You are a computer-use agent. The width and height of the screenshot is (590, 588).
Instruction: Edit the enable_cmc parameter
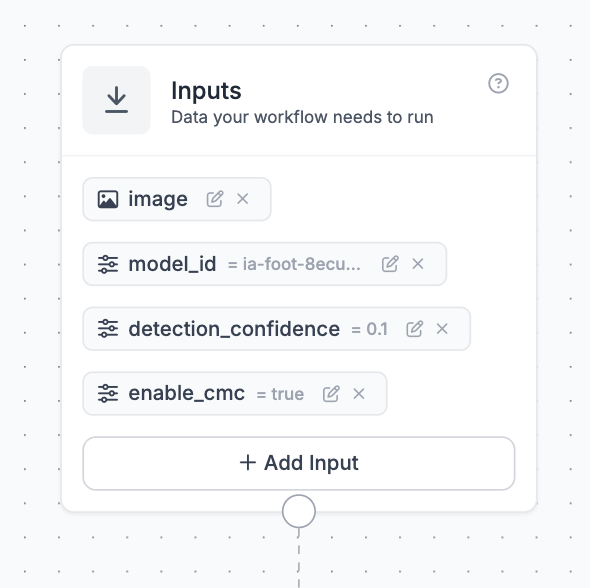[331, 394]
